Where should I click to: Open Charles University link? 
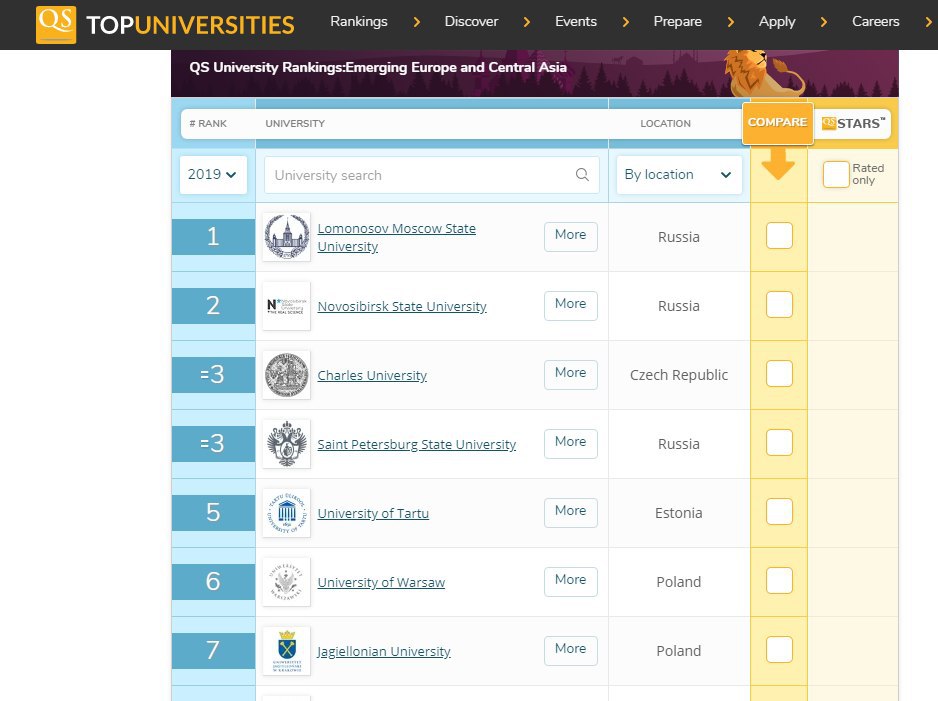coord(372,376)
